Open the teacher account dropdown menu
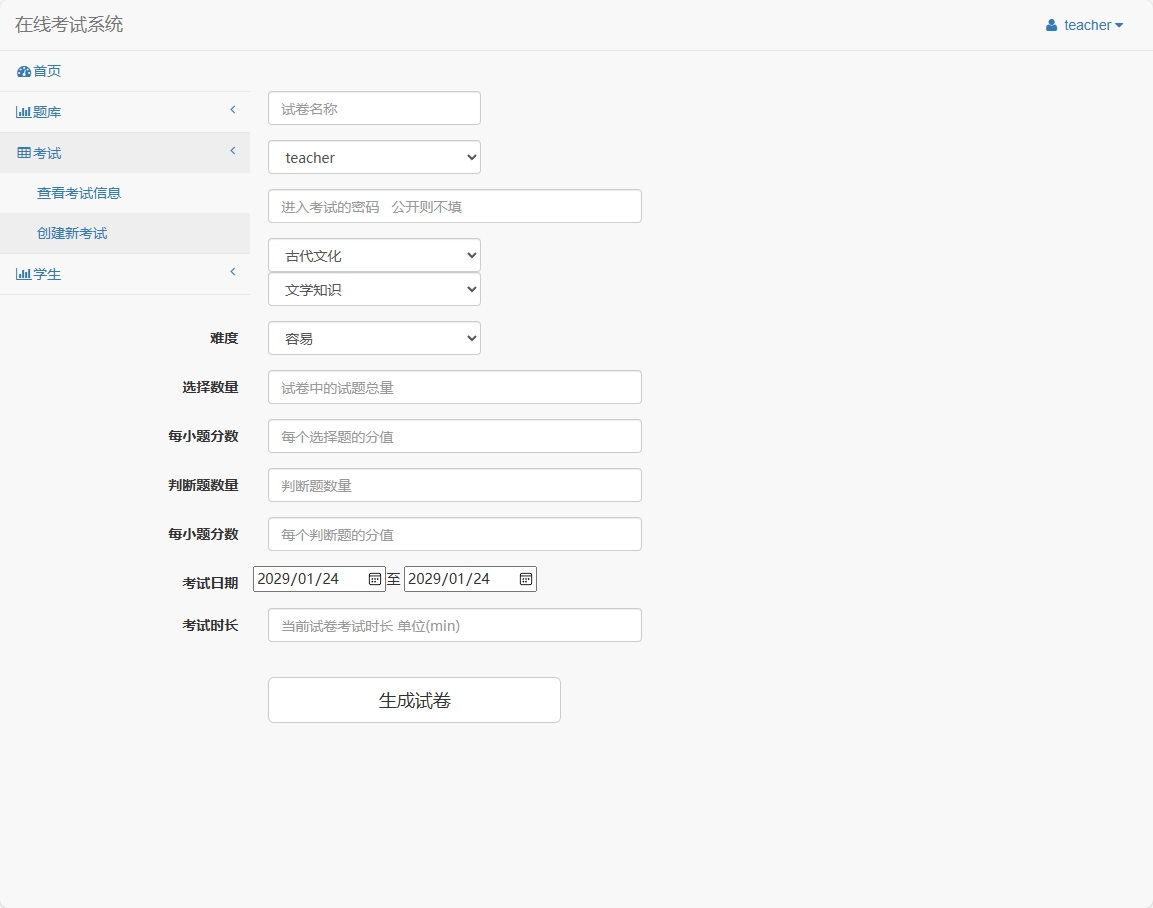 click(1085, 25)
